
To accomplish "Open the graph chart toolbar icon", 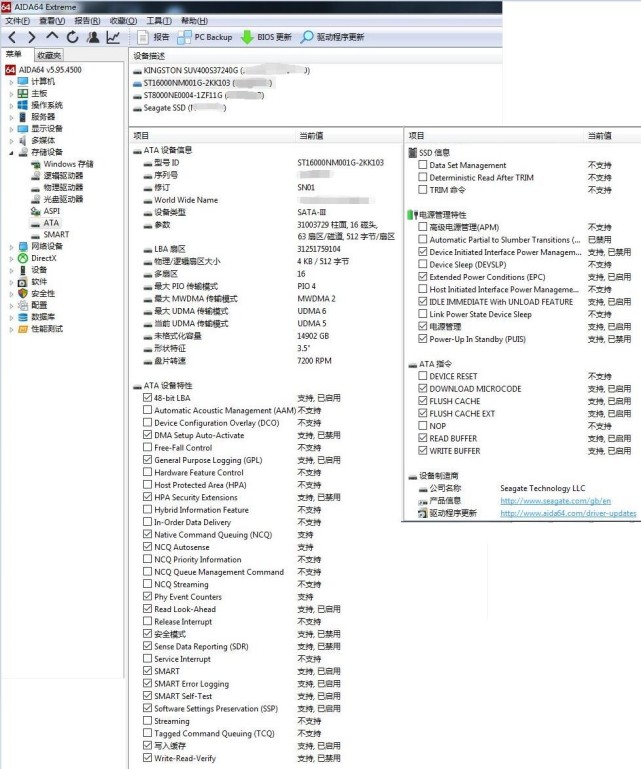I will point(113,37).
